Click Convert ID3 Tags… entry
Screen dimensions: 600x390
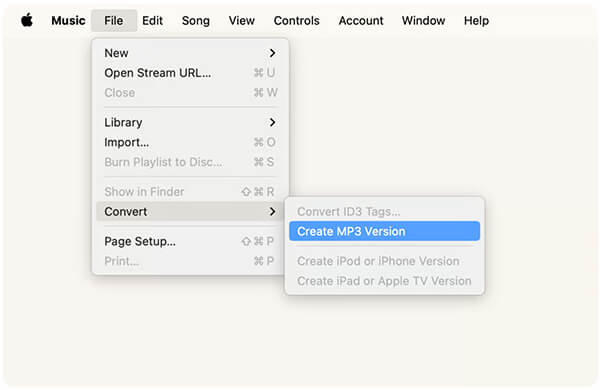tap(385, 211)
